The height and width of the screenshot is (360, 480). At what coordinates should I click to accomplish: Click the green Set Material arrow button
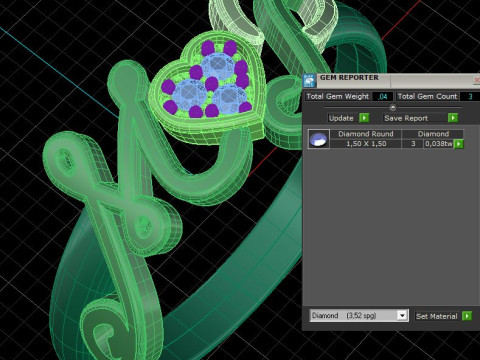(467, 316)
